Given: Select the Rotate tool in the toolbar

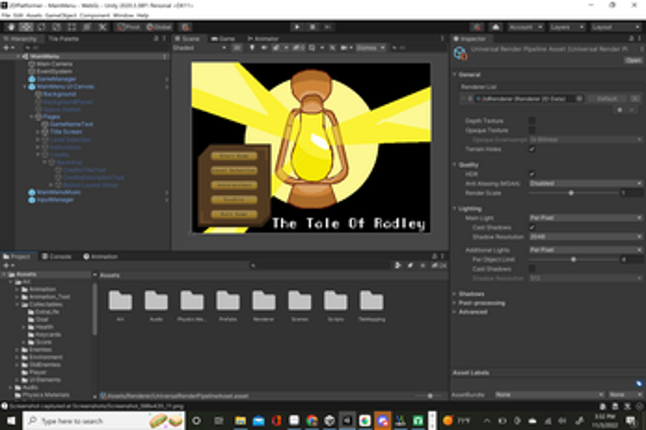Looking at the screenshot, I should (41, 27).
